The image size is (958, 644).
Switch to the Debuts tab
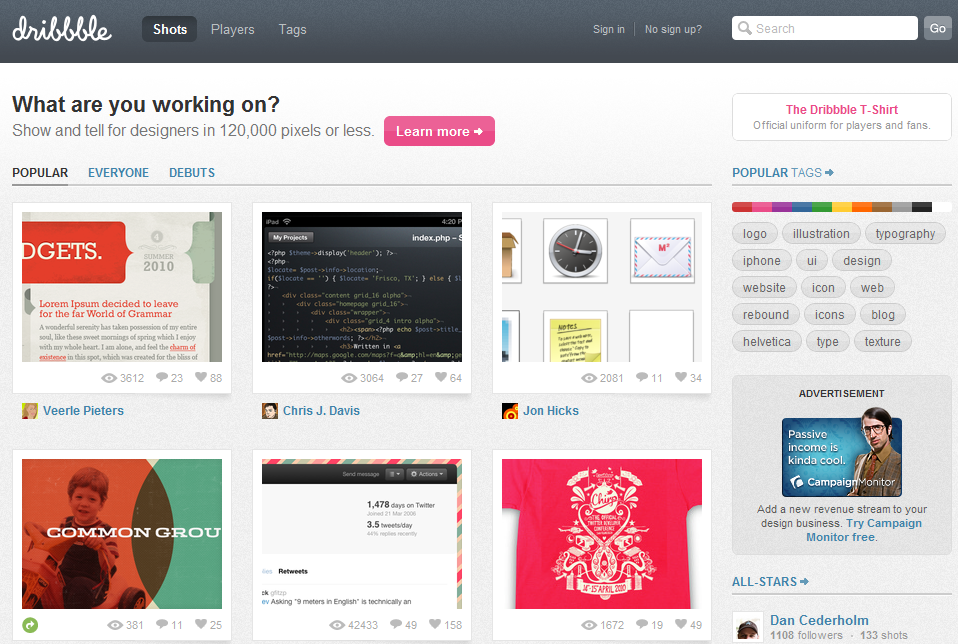pos(192,173)
